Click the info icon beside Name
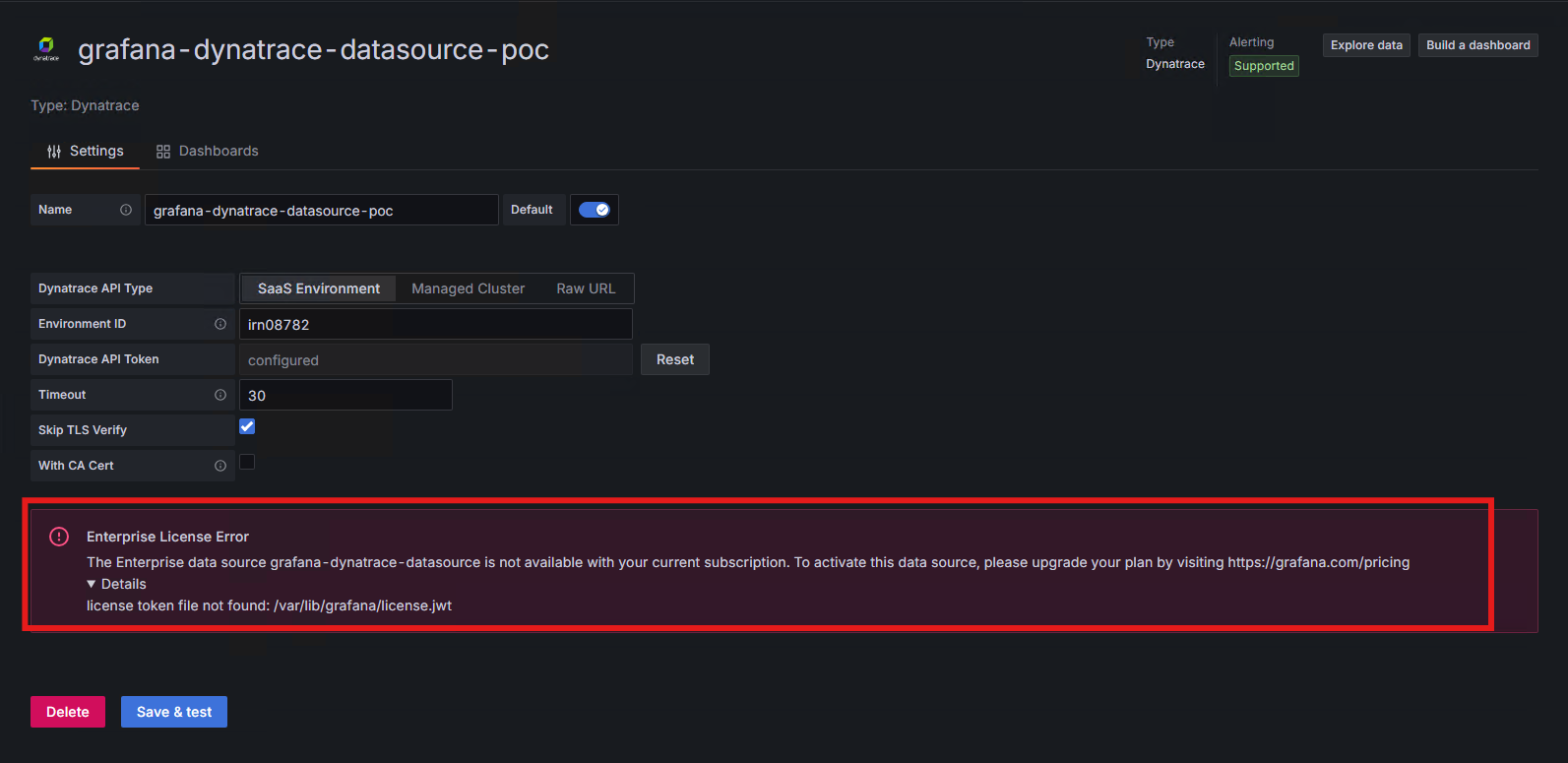This screenshot has height=763, width=1568. point(126,210)
